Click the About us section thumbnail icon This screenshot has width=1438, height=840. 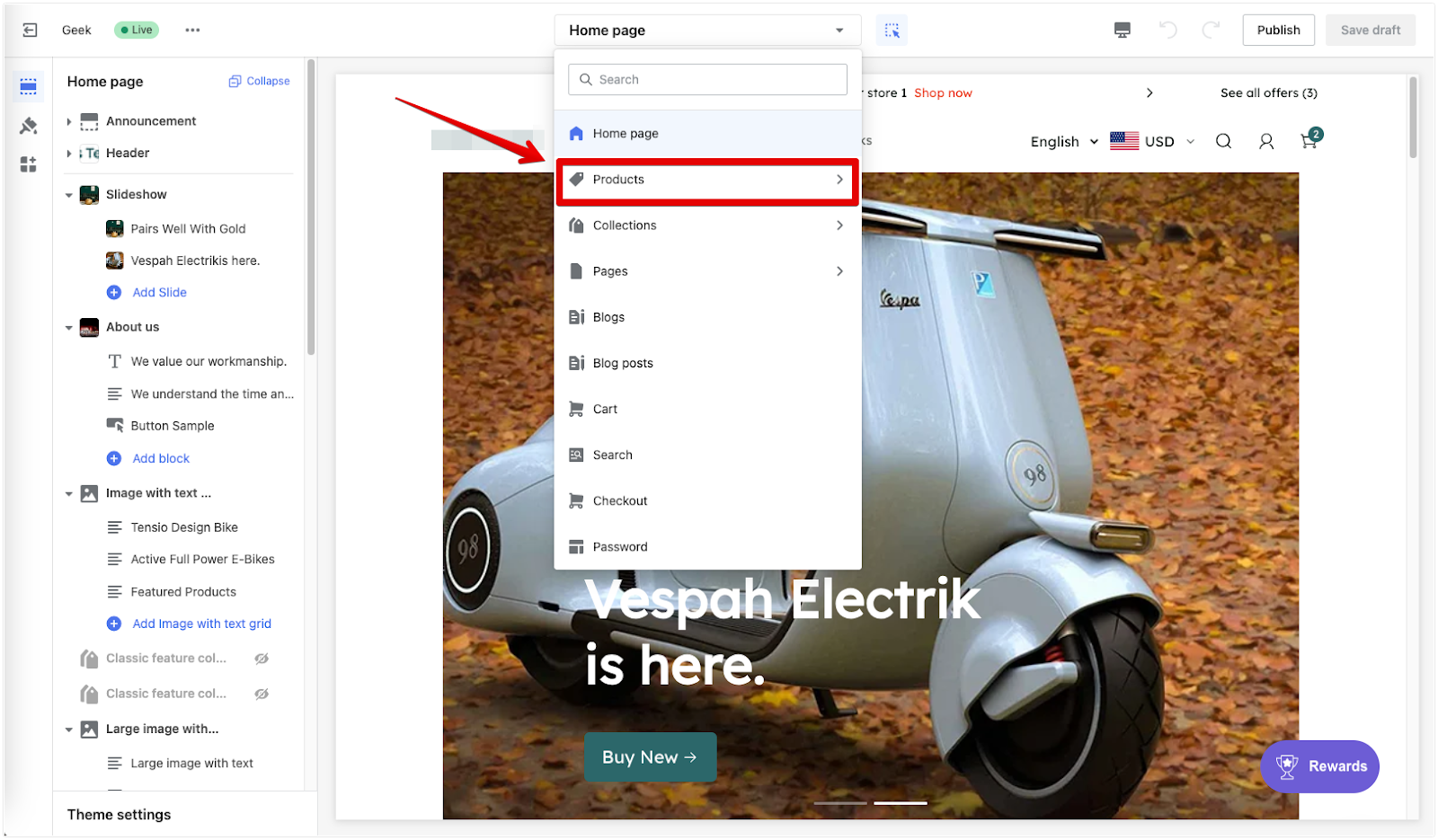pyautogui.click(x=89, y=327)
